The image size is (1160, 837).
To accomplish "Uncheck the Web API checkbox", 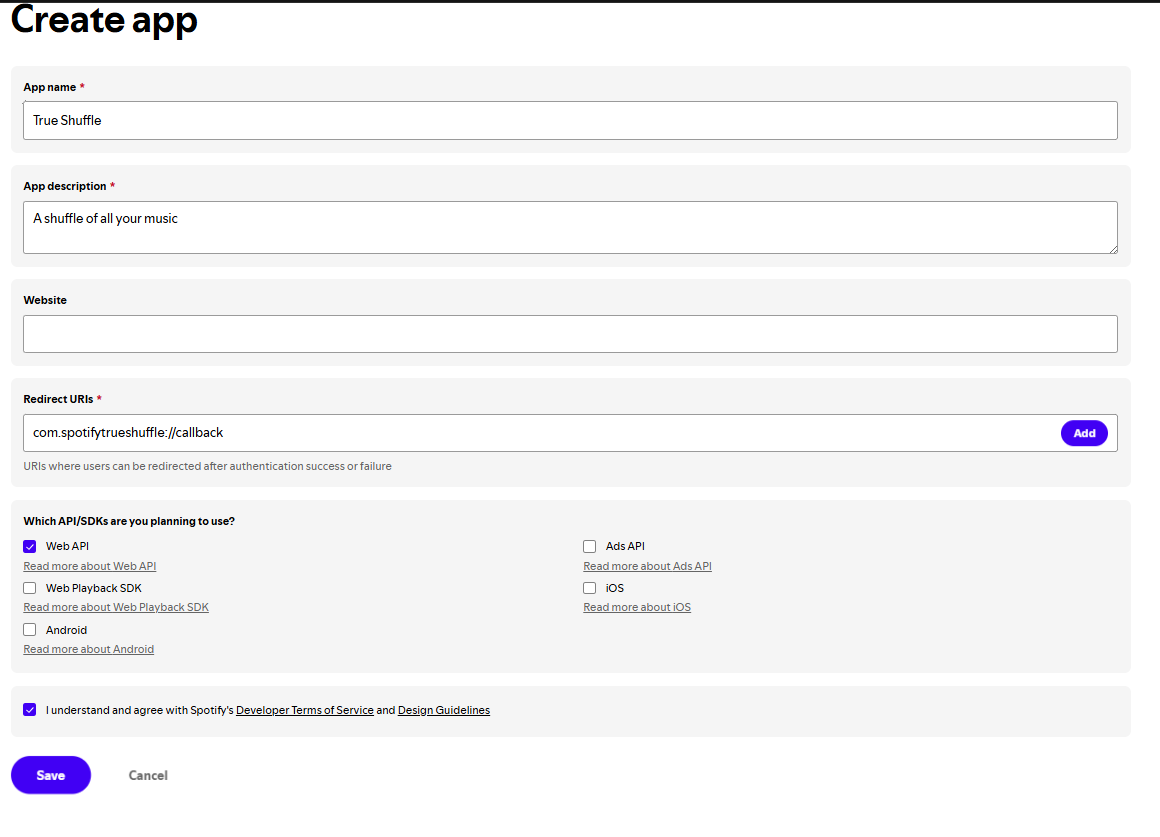I will 30,546.
